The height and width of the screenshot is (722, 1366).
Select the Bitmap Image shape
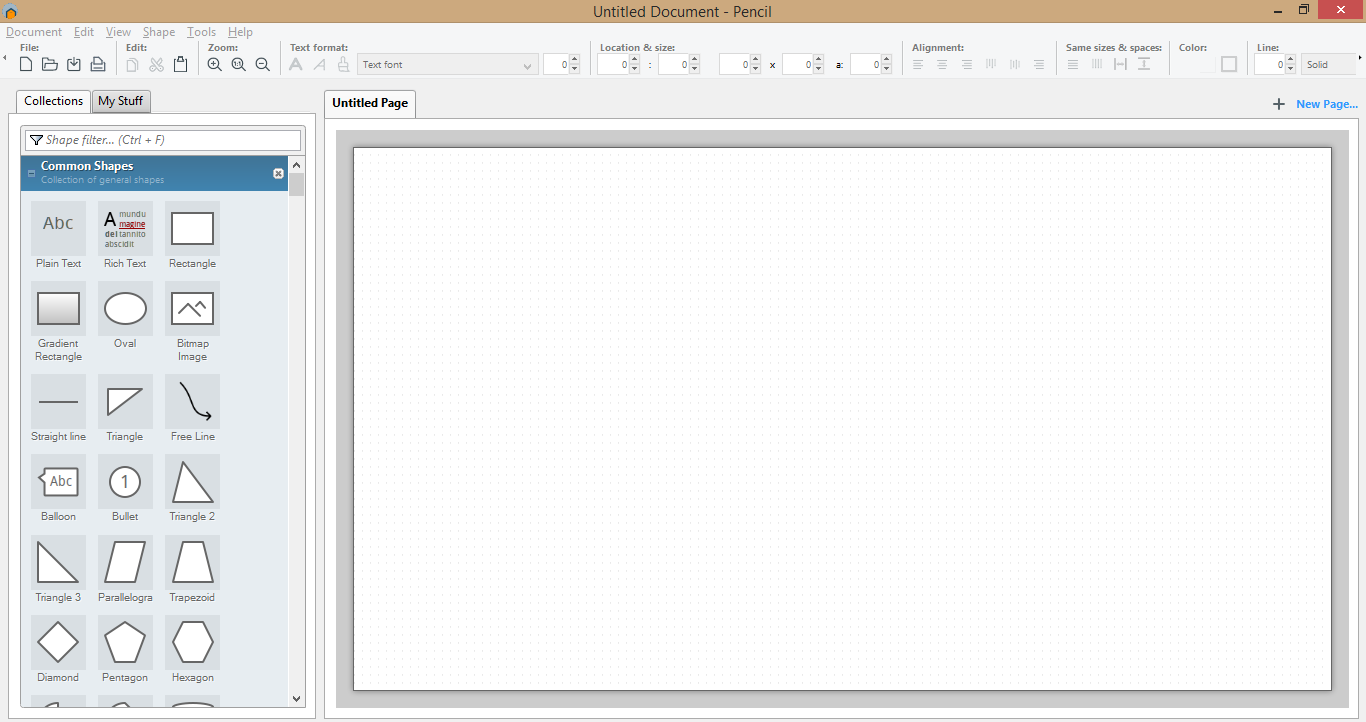click(x=192, y=322)
